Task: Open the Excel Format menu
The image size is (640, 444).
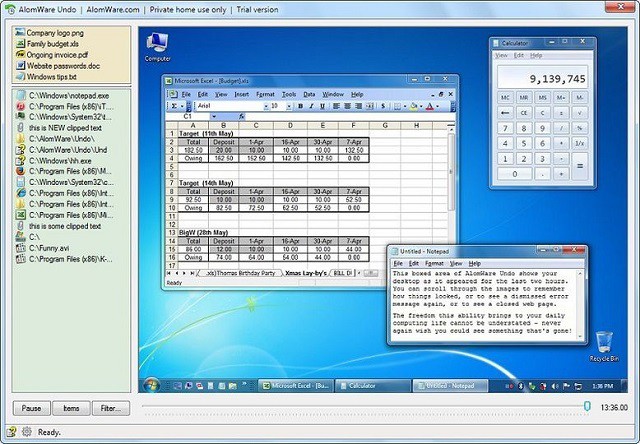Action: click(x=265, y=94)
